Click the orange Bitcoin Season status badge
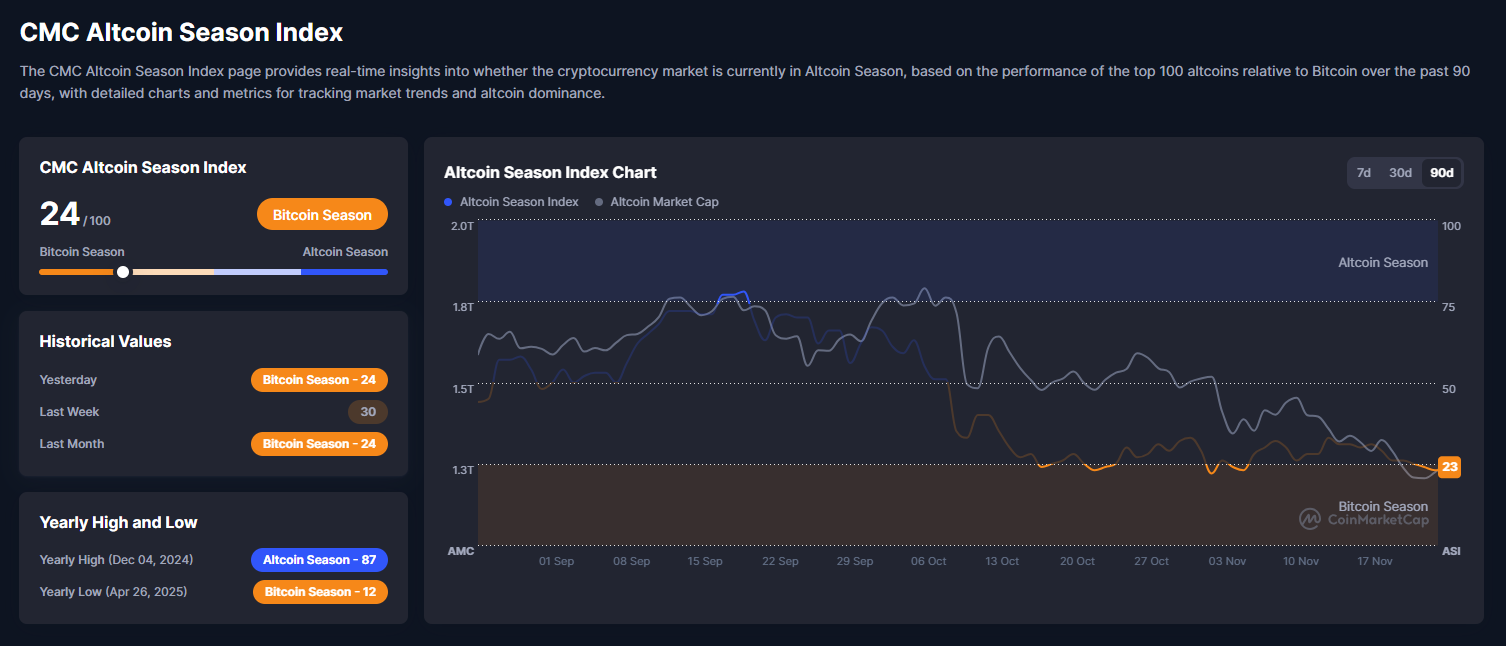 pyautogui.click(x=322, y=215)
